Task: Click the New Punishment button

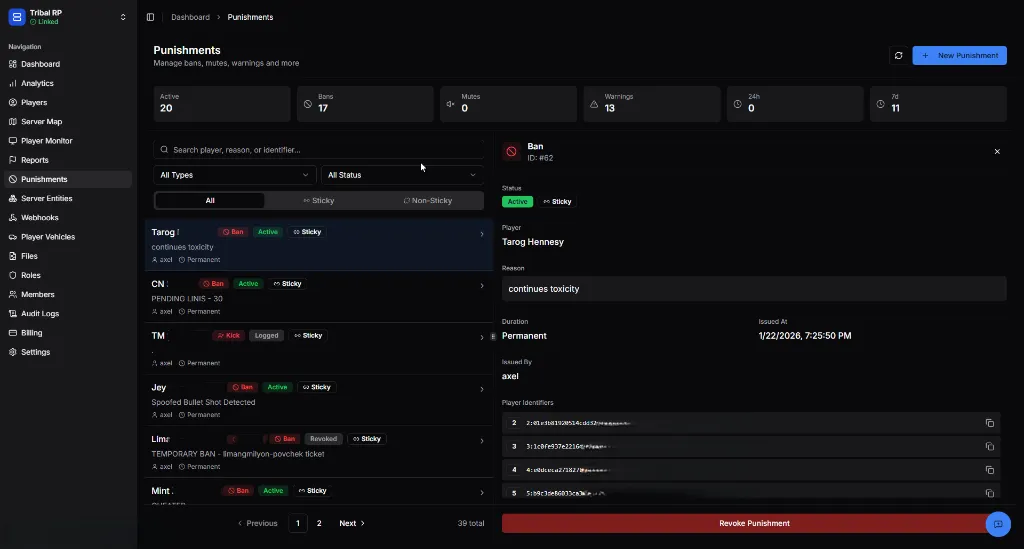Action: pos(959,55)
